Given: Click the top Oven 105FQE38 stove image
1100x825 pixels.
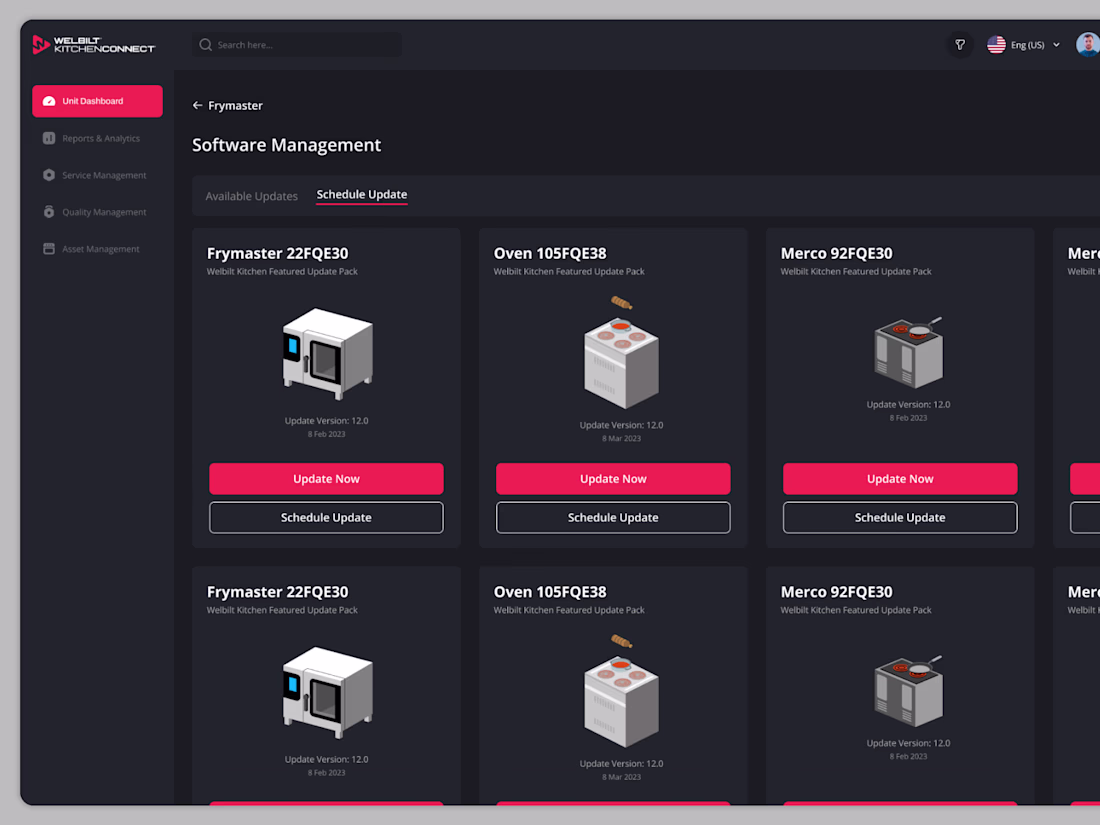Looking at the screenshot, I should pyautogui.click(x=621, y=353).
